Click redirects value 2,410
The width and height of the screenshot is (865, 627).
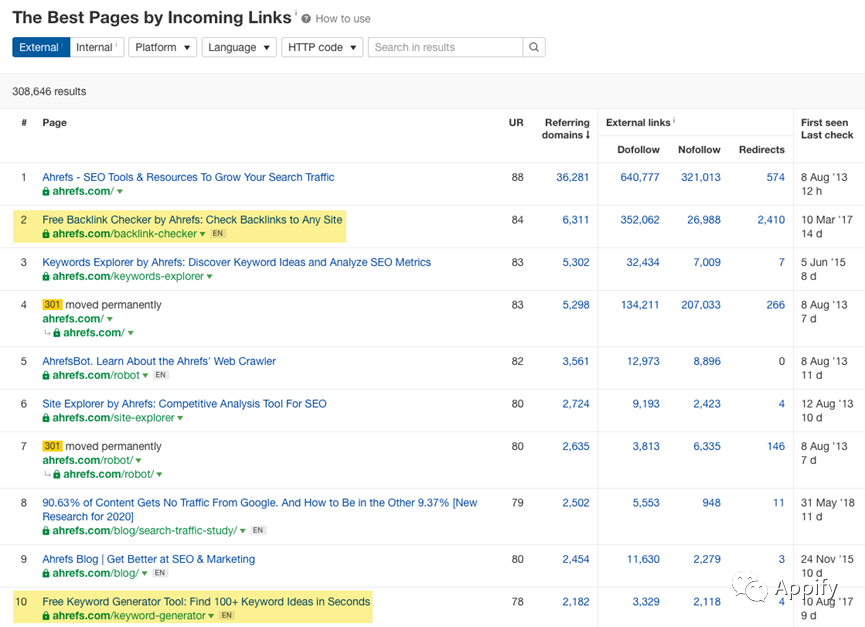771,219
